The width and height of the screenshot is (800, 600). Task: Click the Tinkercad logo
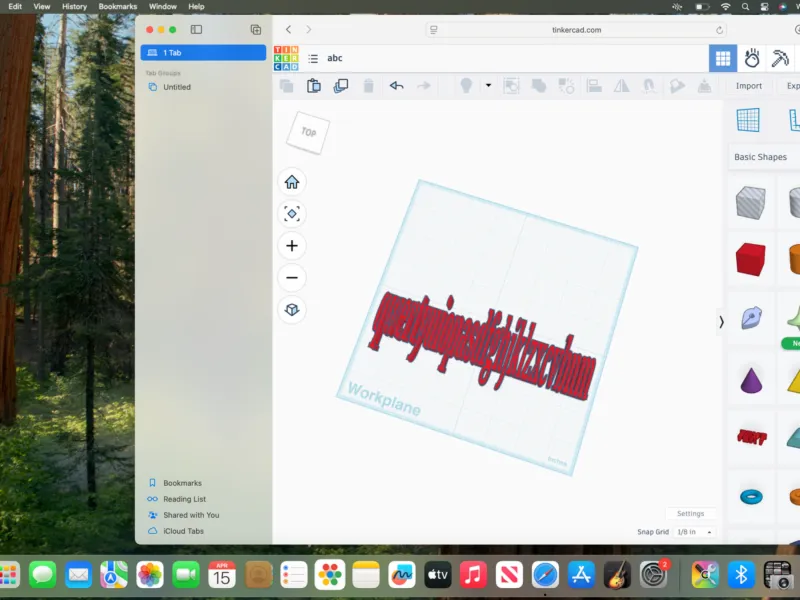(286, 58)
